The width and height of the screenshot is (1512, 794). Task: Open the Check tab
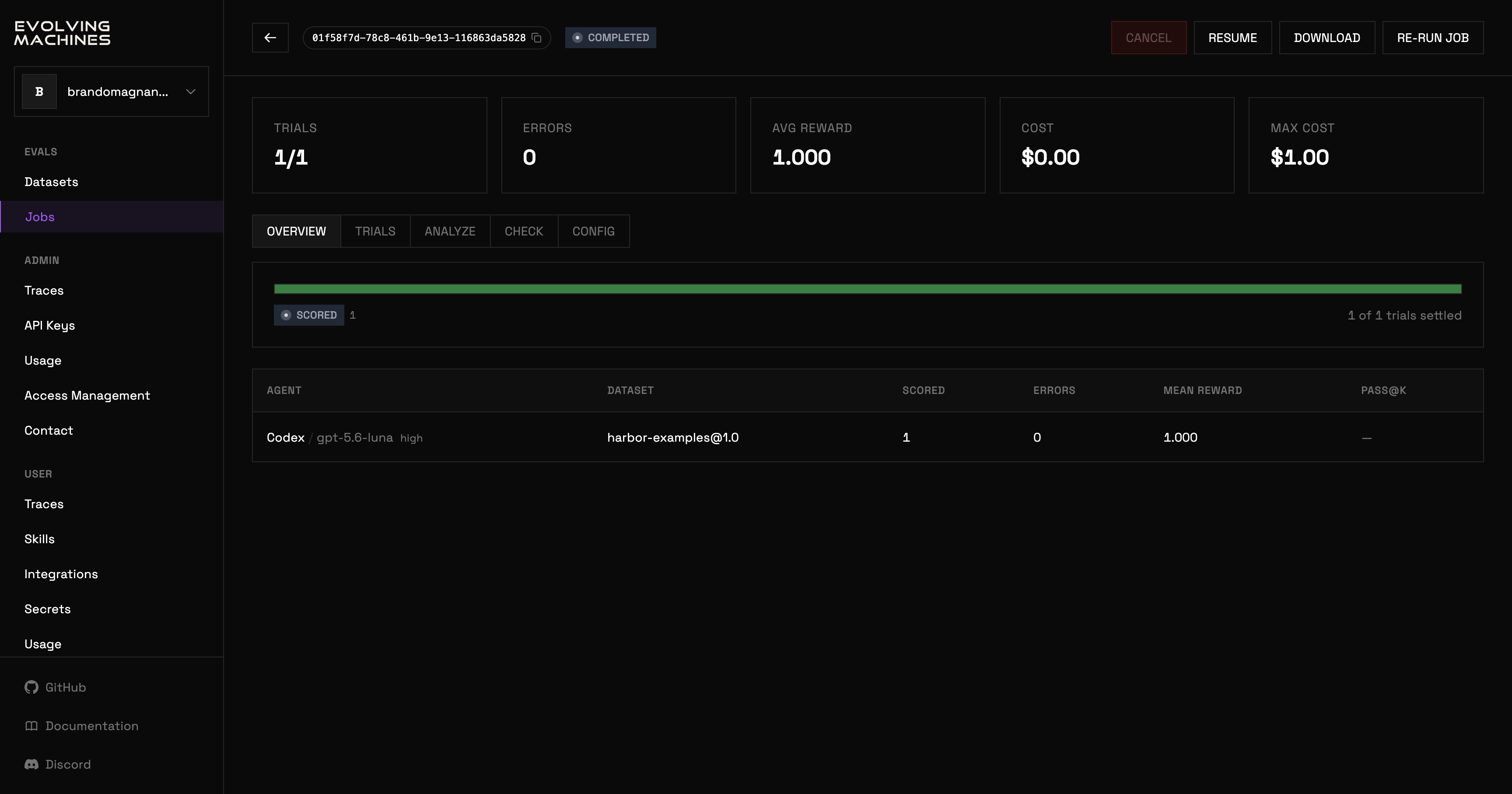(x=524, y=232)
